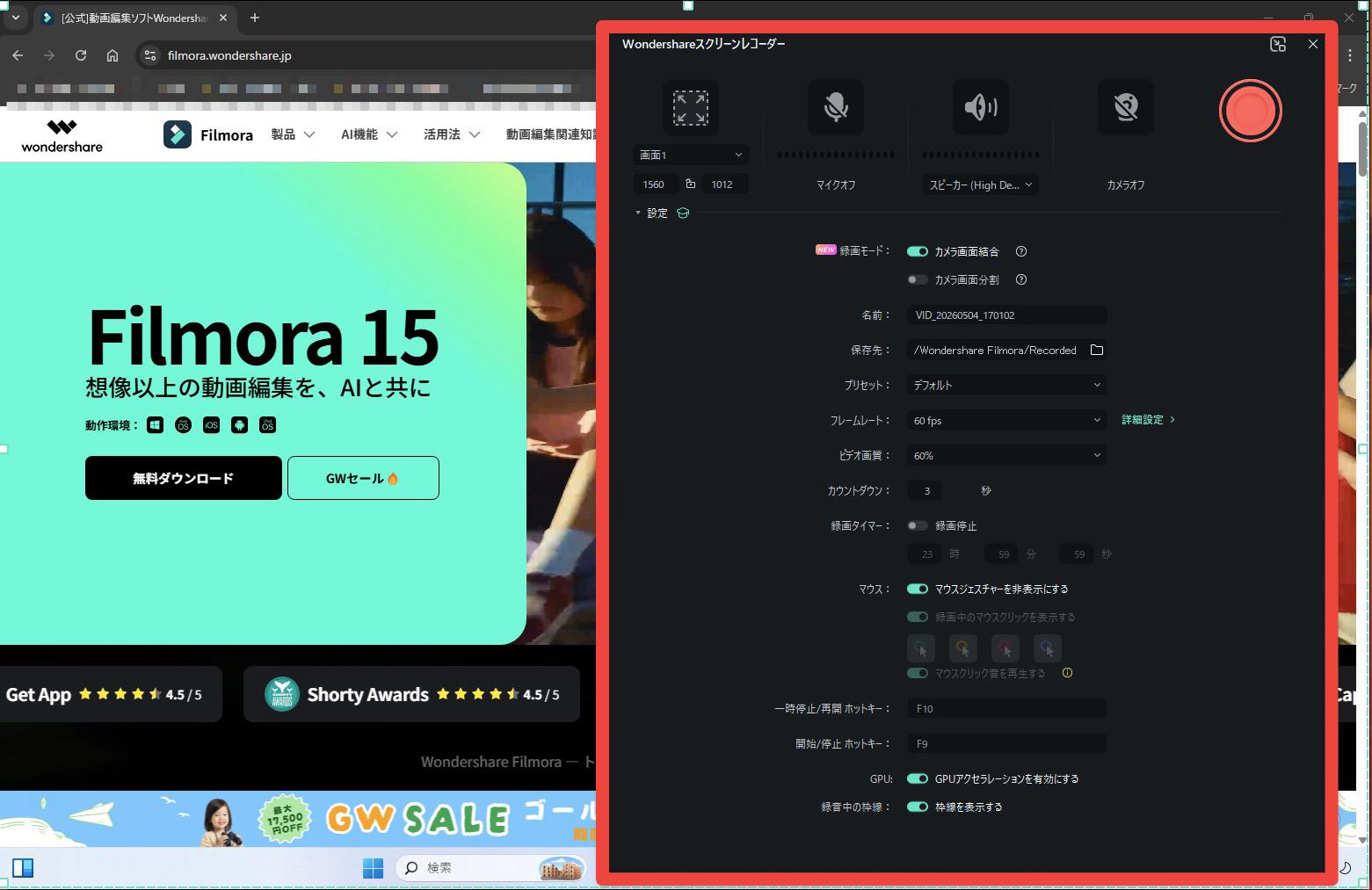Toggle マウスジェスチャーを非表示にする

point(917,589)
